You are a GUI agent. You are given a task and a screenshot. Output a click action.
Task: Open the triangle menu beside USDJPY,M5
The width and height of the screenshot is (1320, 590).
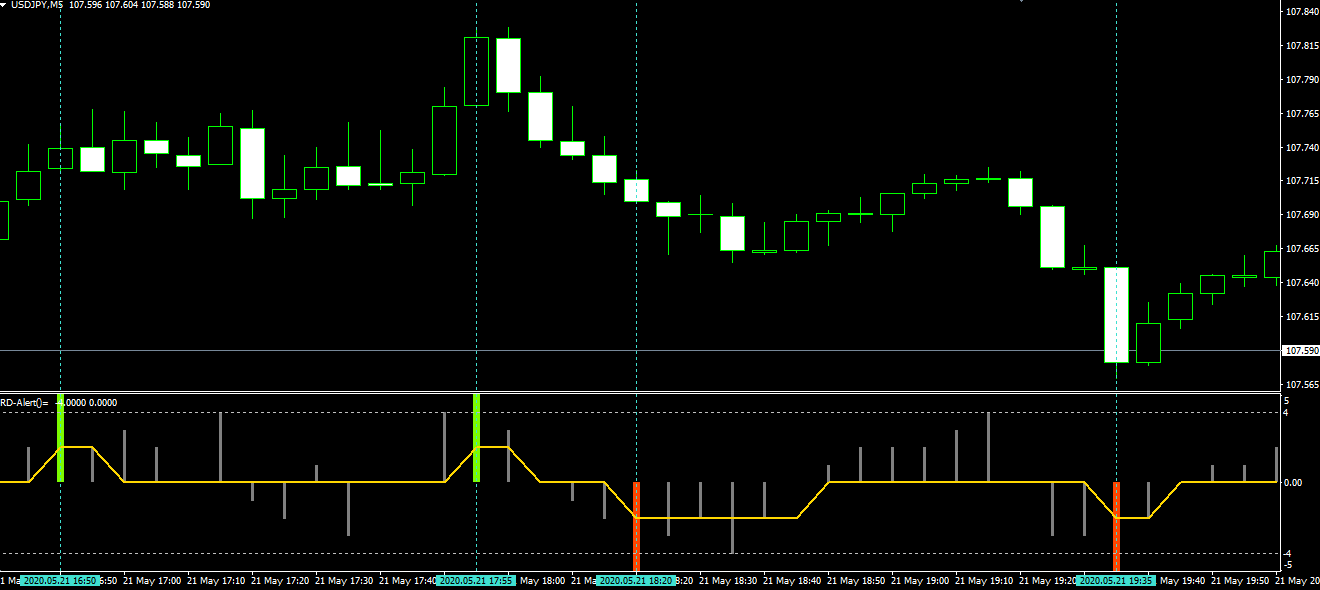pos(5,6)
